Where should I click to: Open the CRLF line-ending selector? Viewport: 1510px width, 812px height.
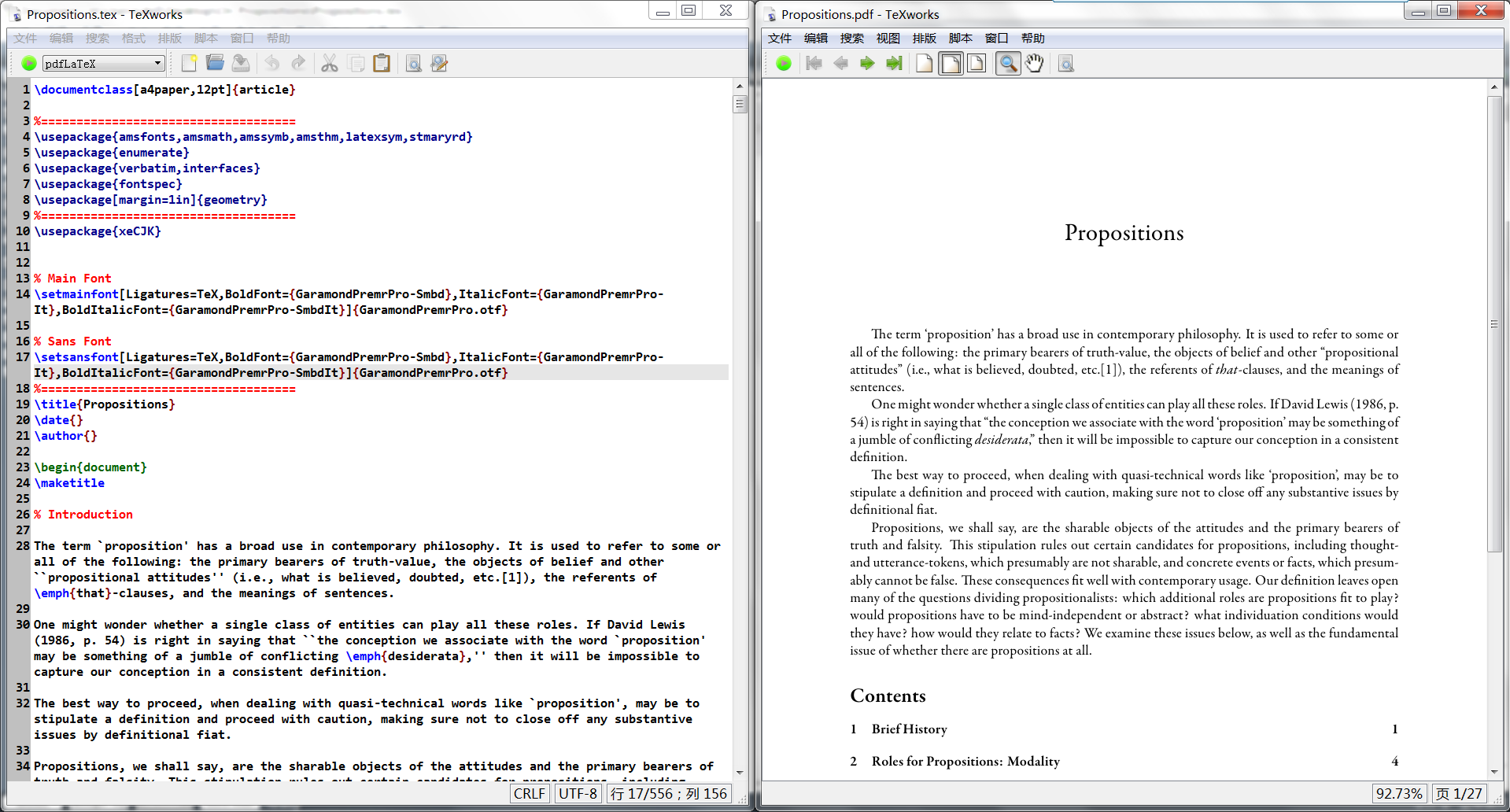530,793
